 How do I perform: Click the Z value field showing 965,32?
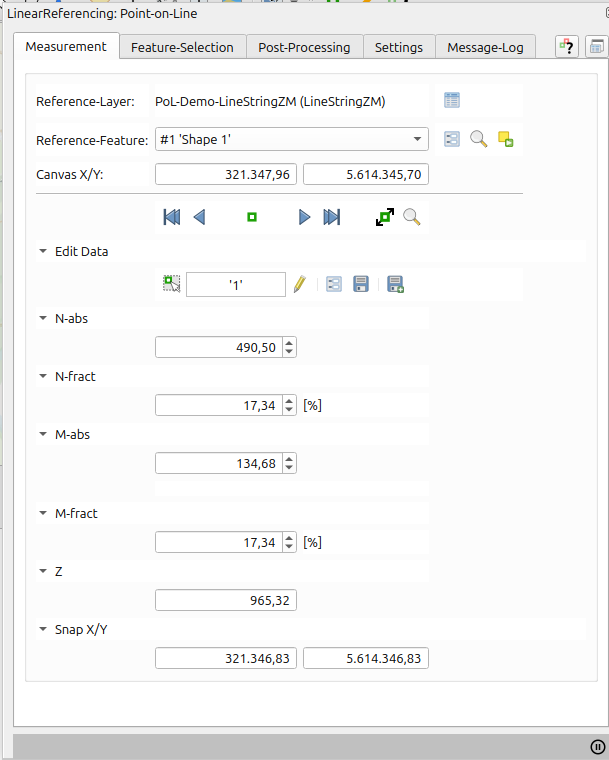pos(226,600)
